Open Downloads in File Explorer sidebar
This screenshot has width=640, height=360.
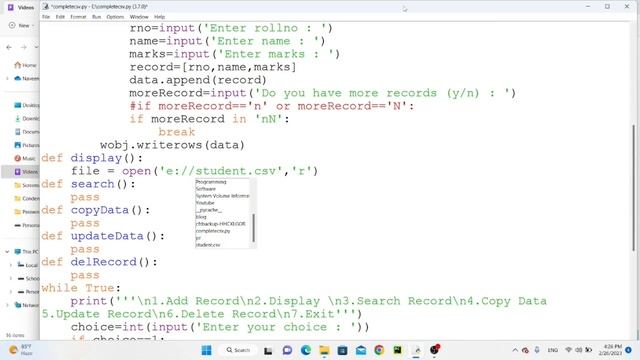[x=27, y=118]
